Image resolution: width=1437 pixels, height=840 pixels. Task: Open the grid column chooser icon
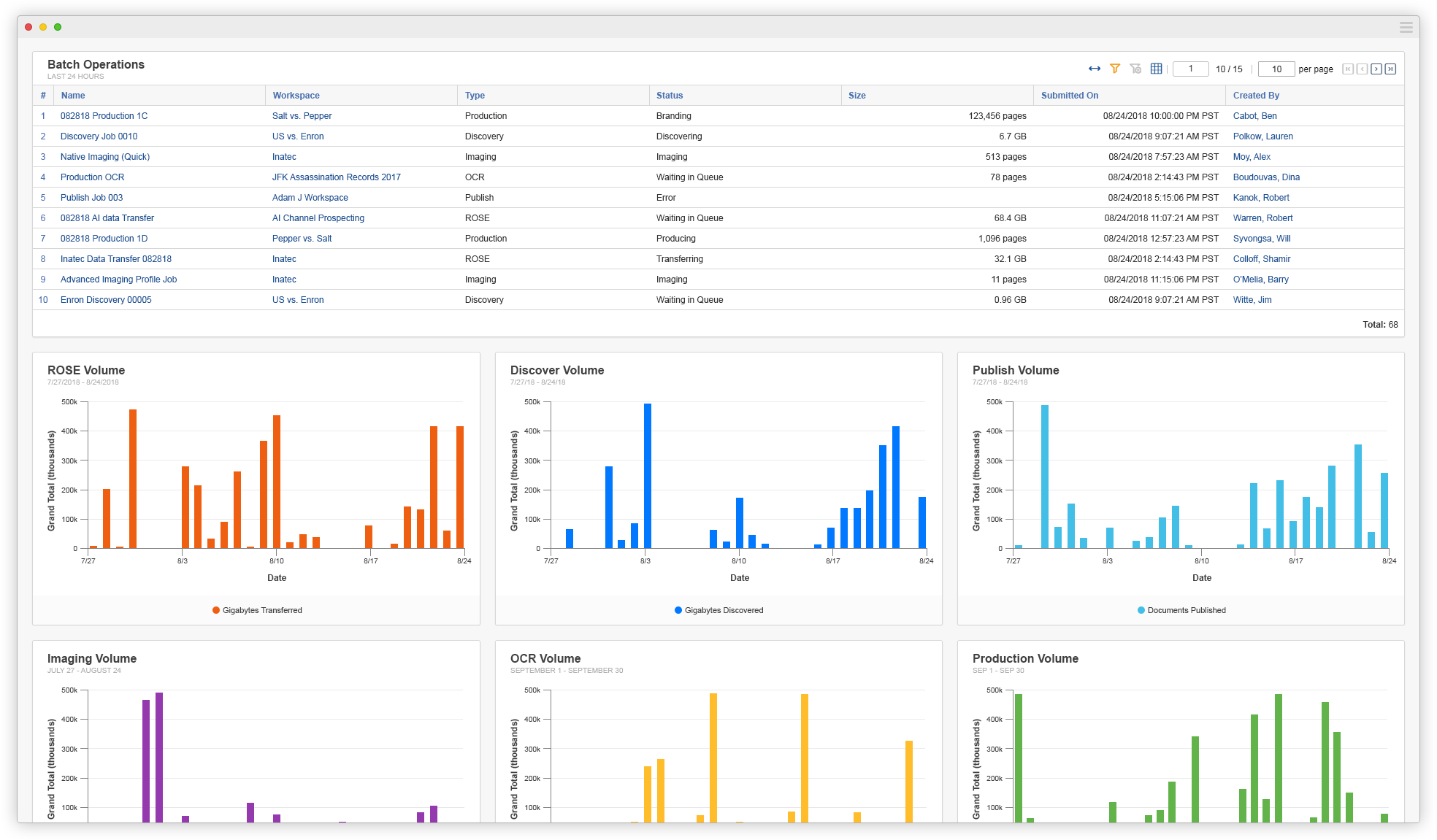pyautogui.click(x=1156, y=69)
